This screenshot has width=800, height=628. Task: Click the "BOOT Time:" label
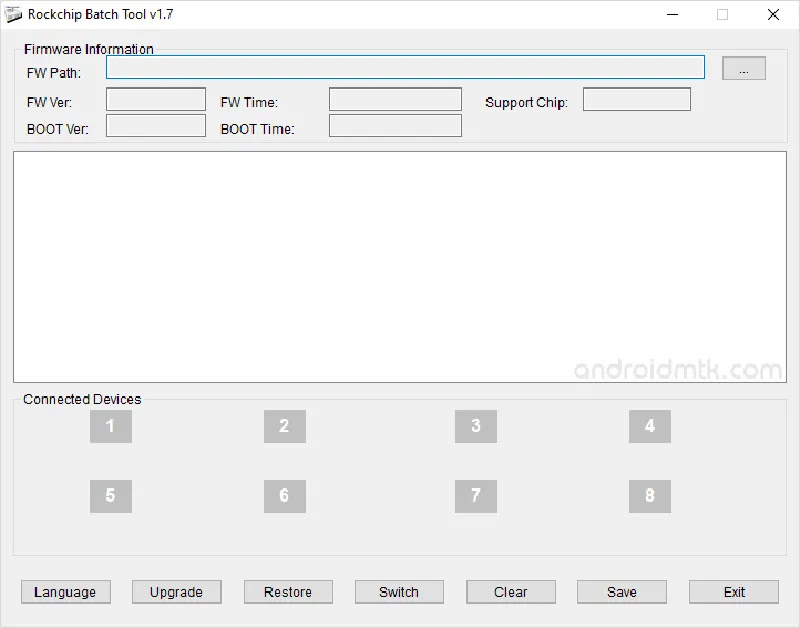click(258, 129)
